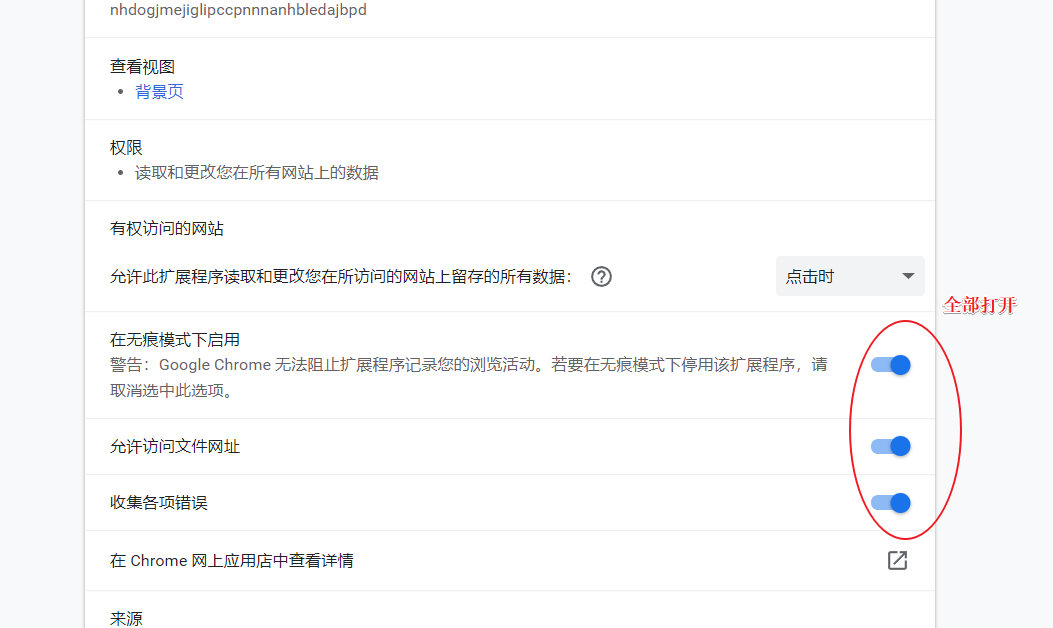Turn off the 在无痕模式下启用 switch

[890, 365]
